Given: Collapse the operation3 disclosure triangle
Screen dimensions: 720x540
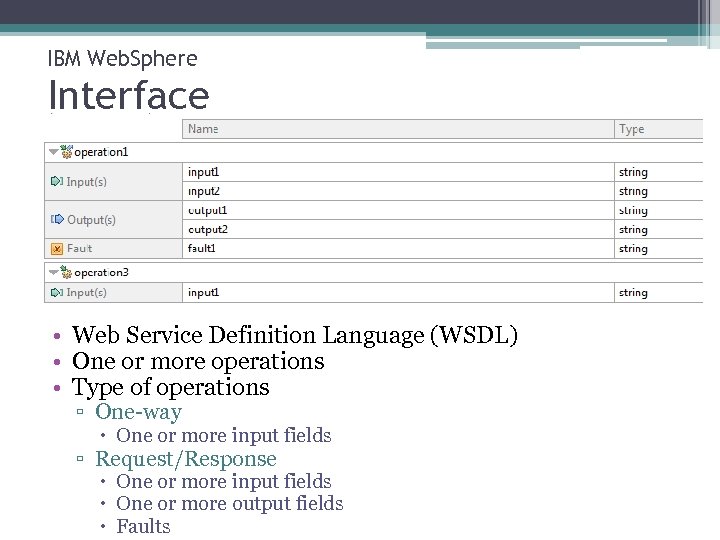Looking at the screenshot, I should coord(54,272).
